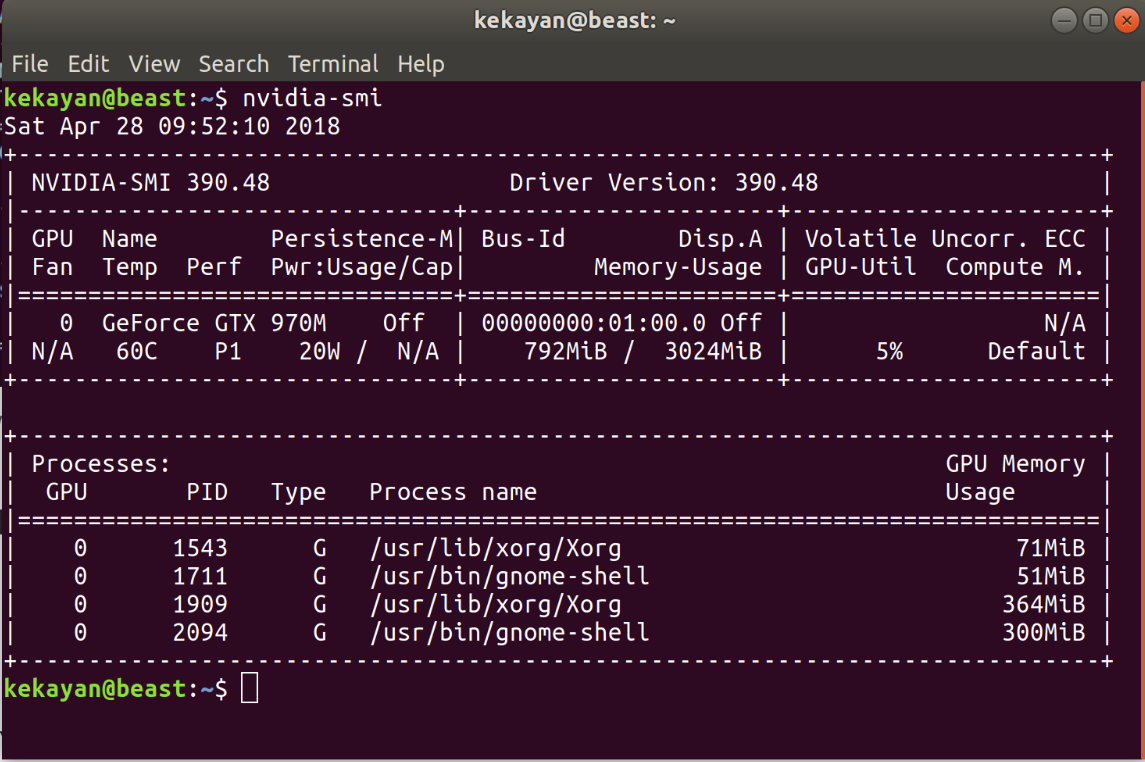The height and width of the screenshot is (762, 1145).
Task: Open the File menu
Action: click(x=31, y=64)
